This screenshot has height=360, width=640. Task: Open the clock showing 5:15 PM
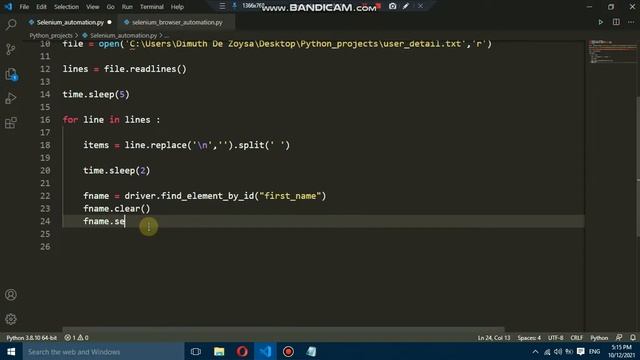point(621,351)
